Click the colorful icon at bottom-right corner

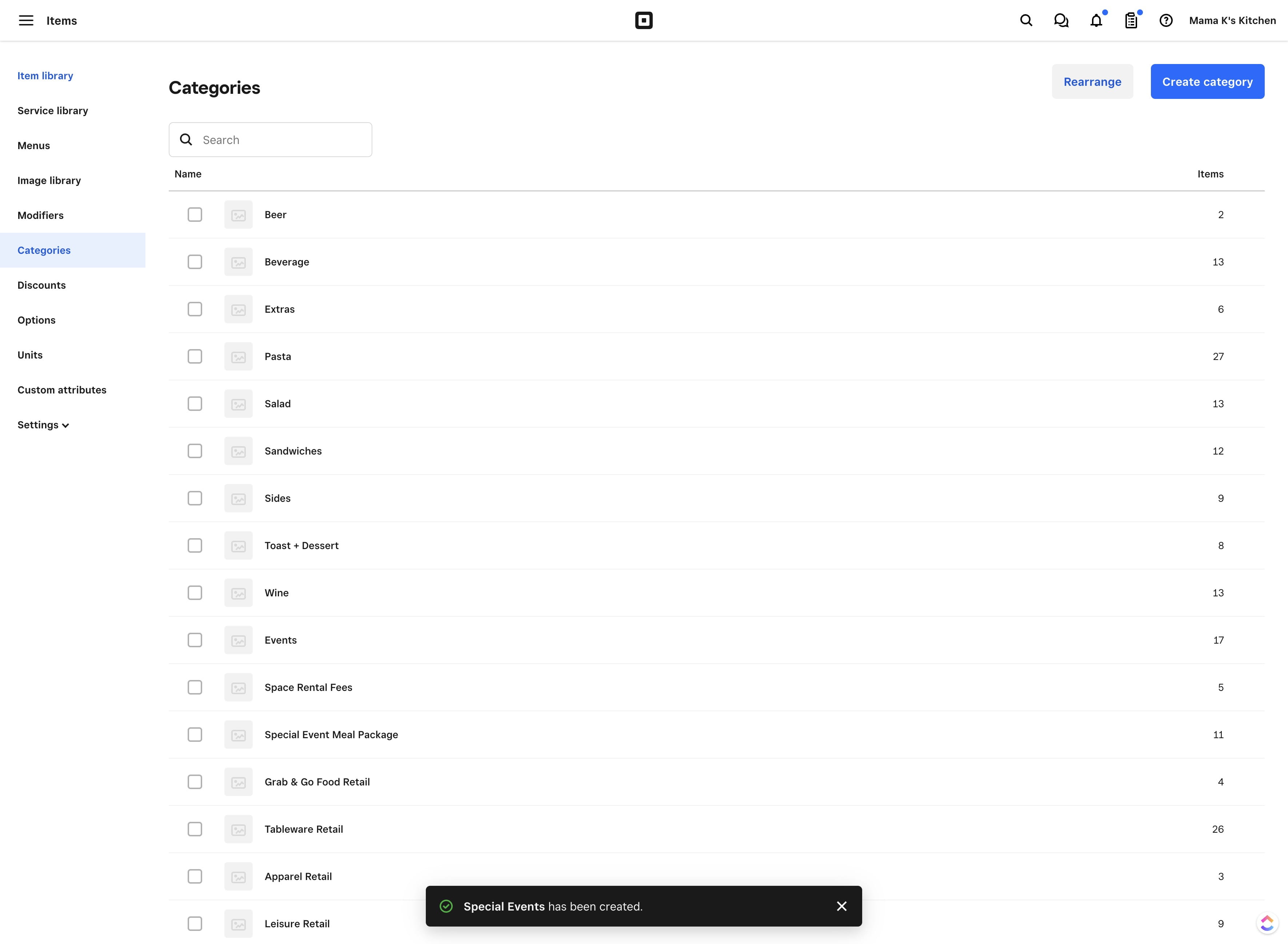pyautogui.click(x=1267, y=923)
